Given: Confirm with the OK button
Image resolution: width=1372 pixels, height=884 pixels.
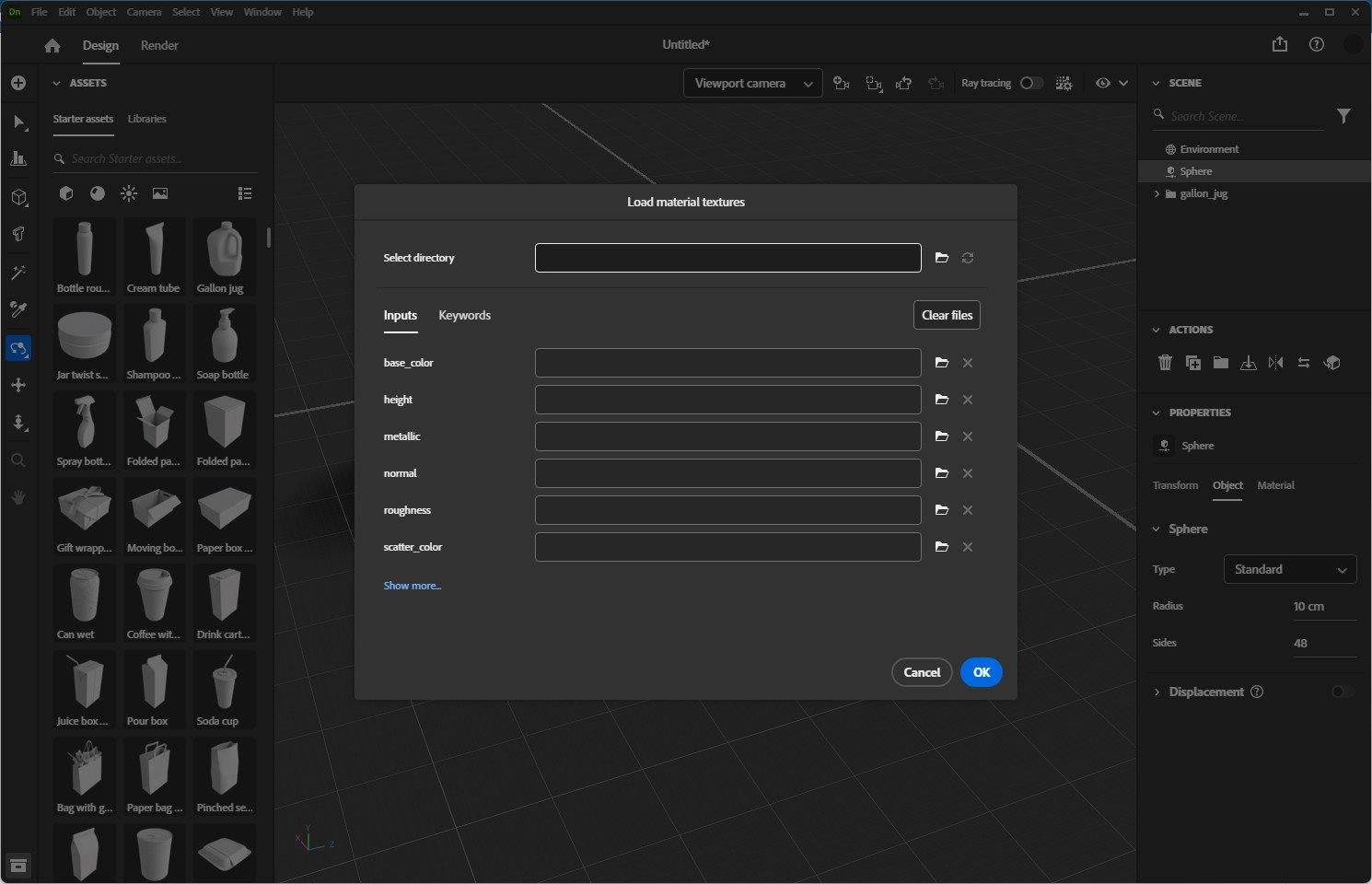Looking at the screenshot, I should pyautogui.click(x=982, y=672).
